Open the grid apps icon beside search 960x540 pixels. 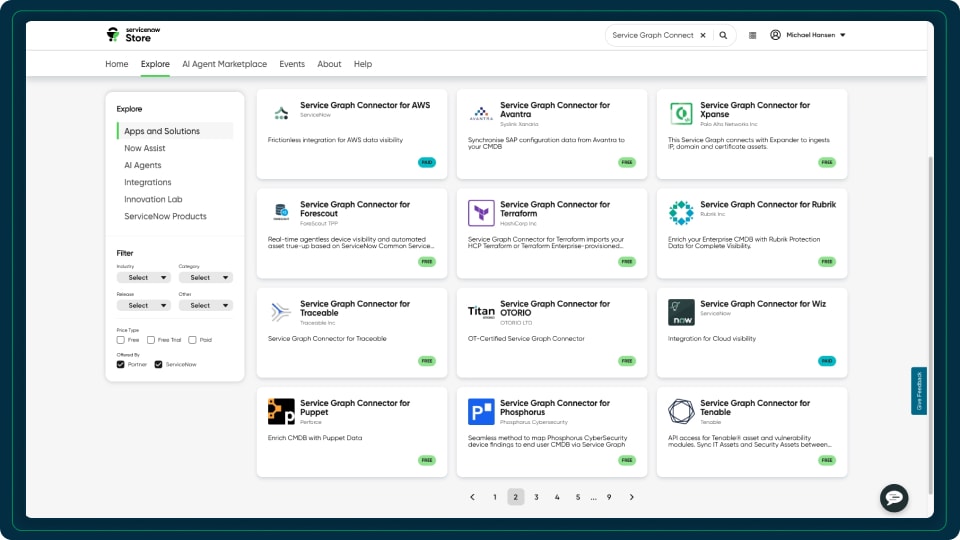click(x=752, y=36)
